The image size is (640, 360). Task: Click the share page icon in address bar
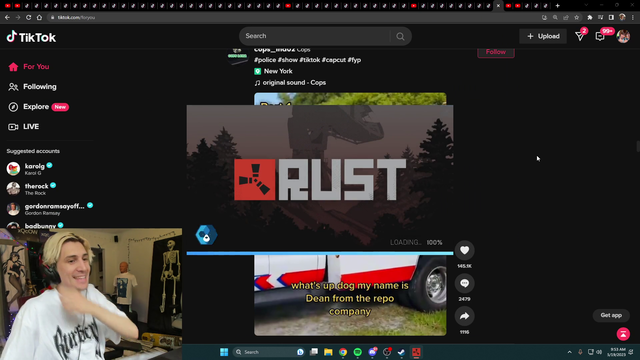point(566,18)
